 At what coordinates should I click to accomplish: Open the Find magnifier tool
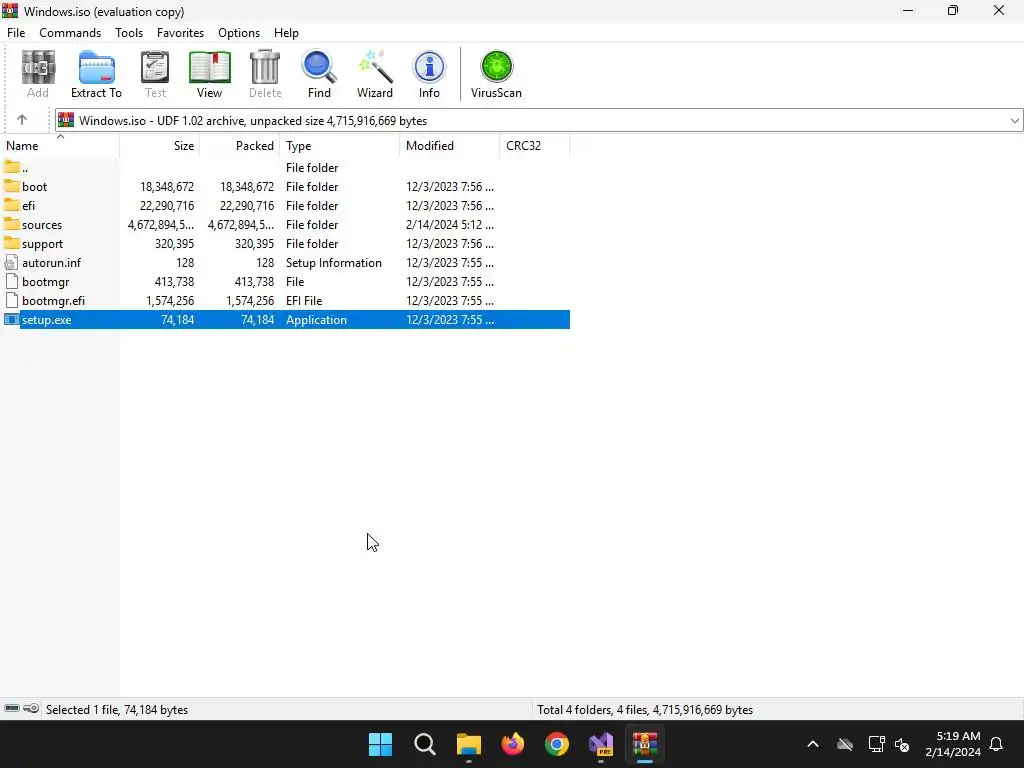pos(319,74)
